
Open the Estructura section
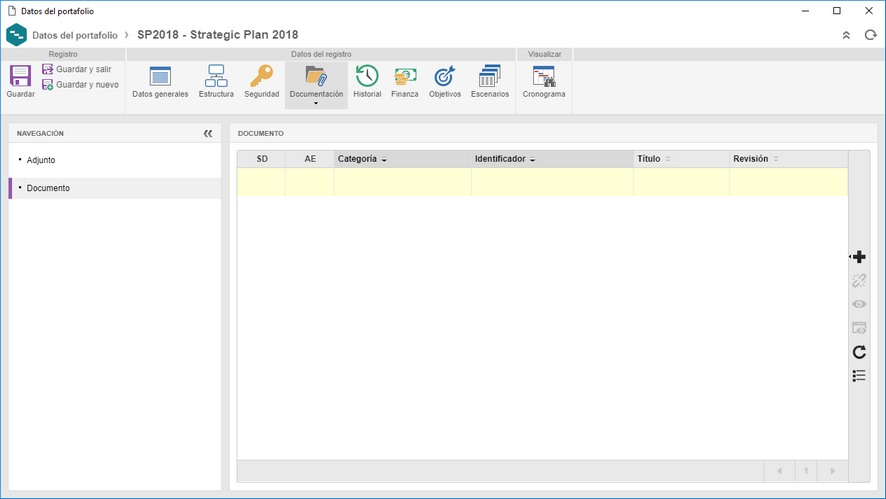click(x=216, y=83)
